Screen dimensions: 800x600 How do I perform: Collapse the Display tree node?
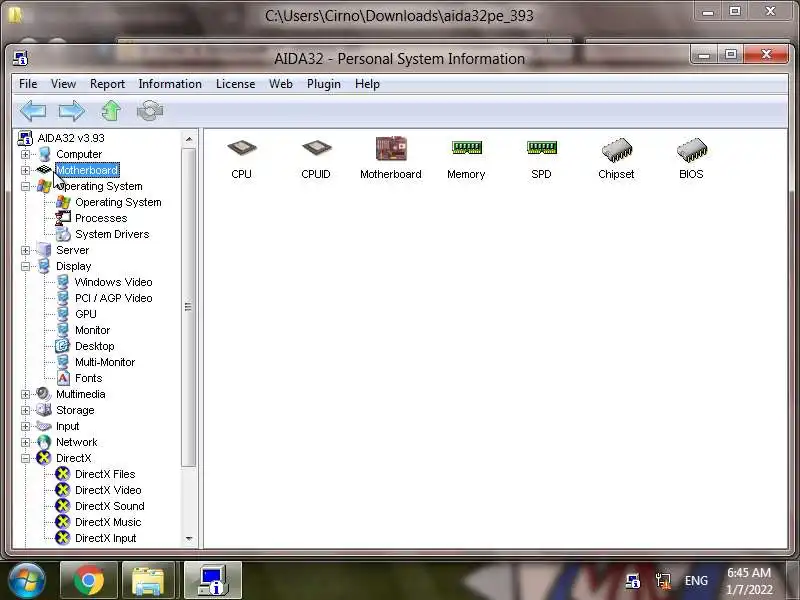(25, 266)
